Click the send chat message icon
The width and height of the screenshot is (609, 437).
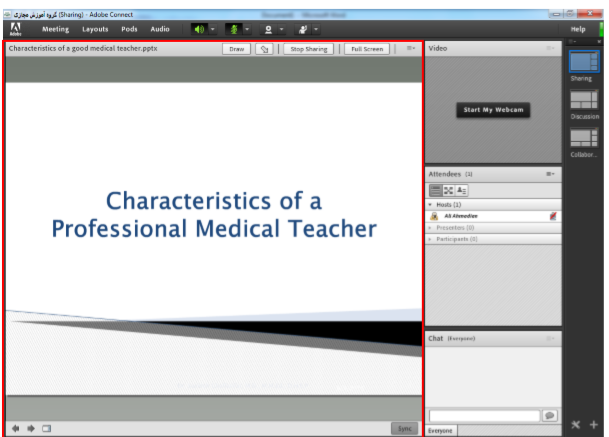[549, 415]
